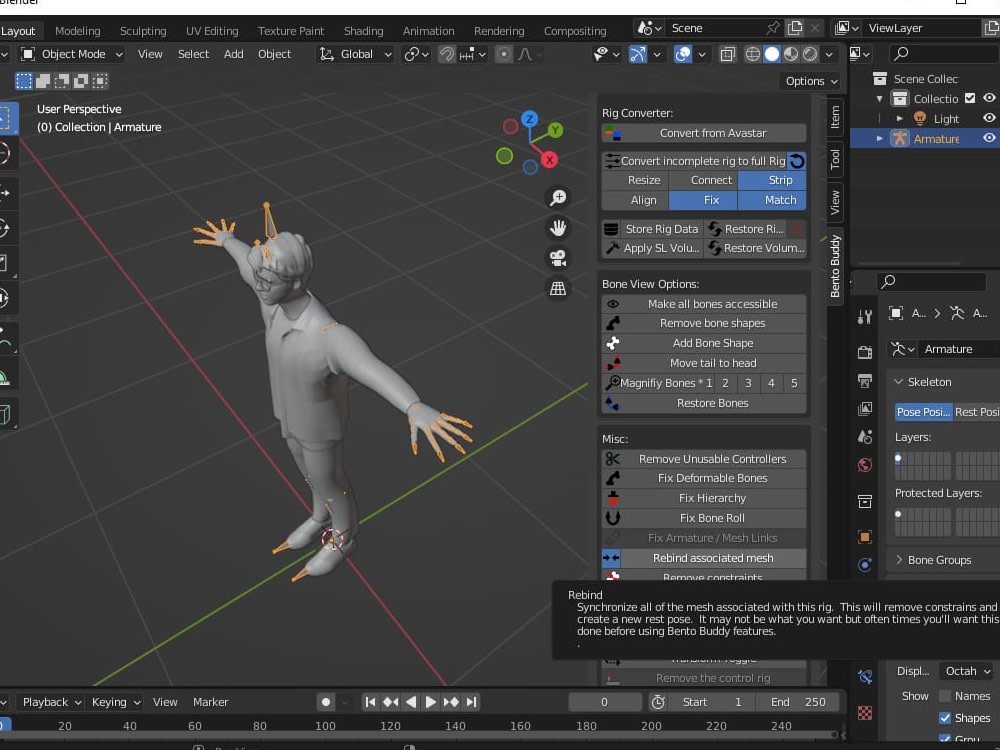This screenshot has width=1000, height=750.
Task: Click the Convert from Avastar button
Action: coord(706,131)
